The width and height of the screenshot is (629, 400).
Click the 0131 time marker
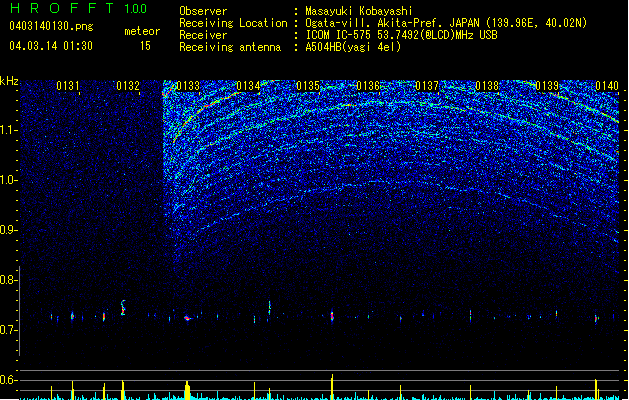68,86
